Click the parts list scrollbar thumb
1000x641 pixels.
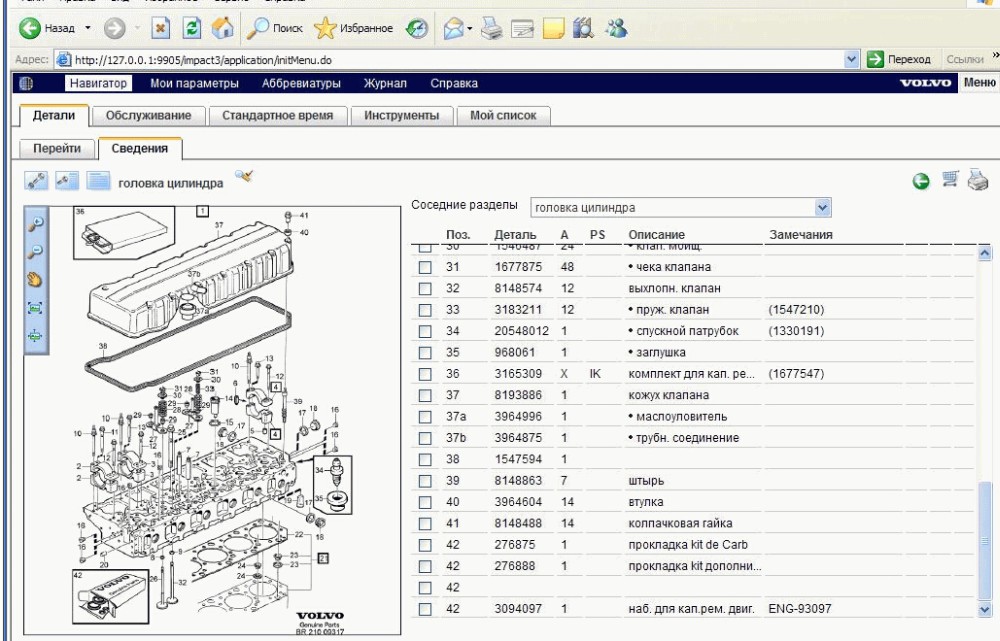pyautogui.click(x=985, y=541)
